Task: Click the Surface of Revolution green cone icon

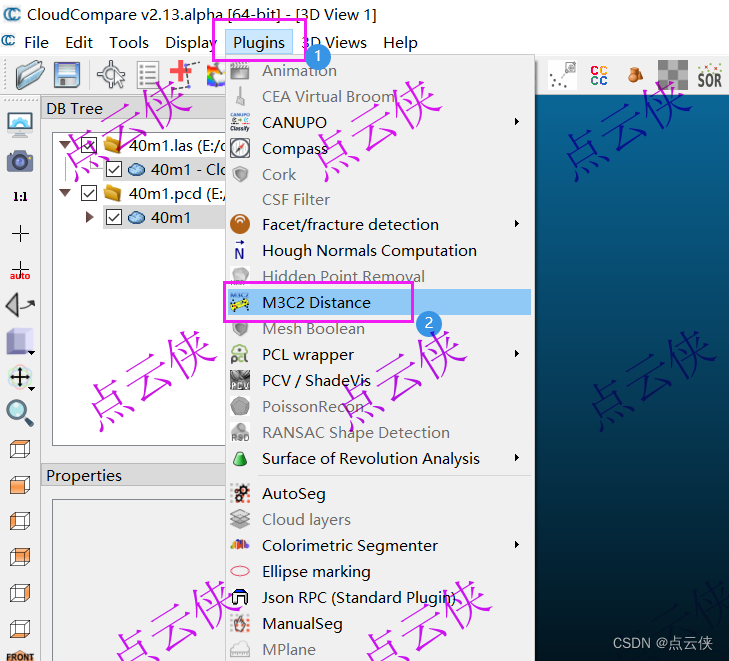Action: coord(240,458)
